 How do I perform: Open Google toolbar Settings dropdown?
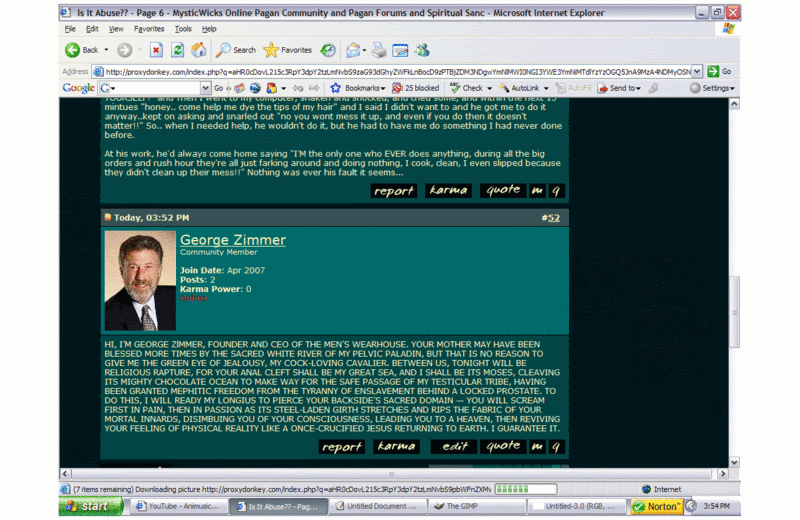712,88
